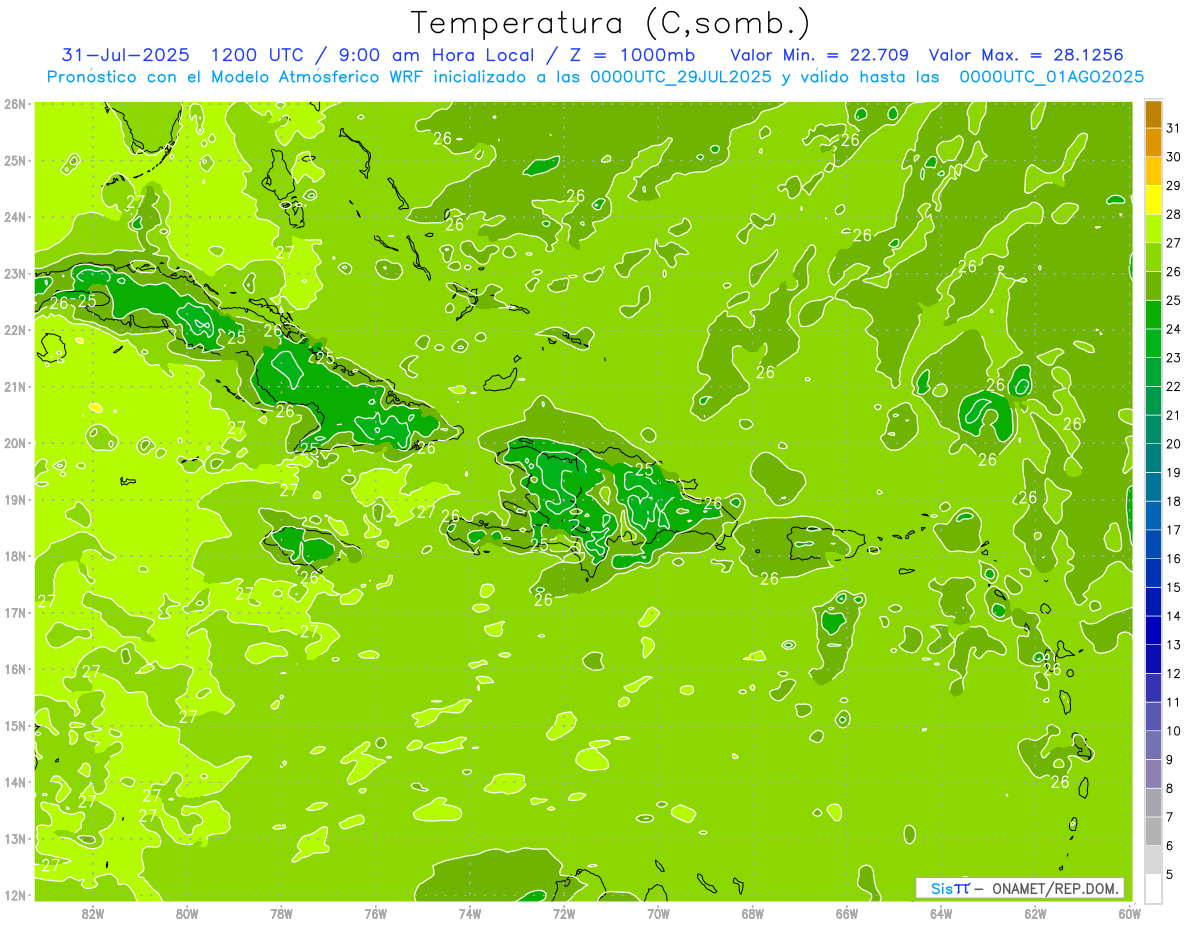Click the 'Sisπ' logo text
This screenshot has height=927, width=1200.
(950, 888)
